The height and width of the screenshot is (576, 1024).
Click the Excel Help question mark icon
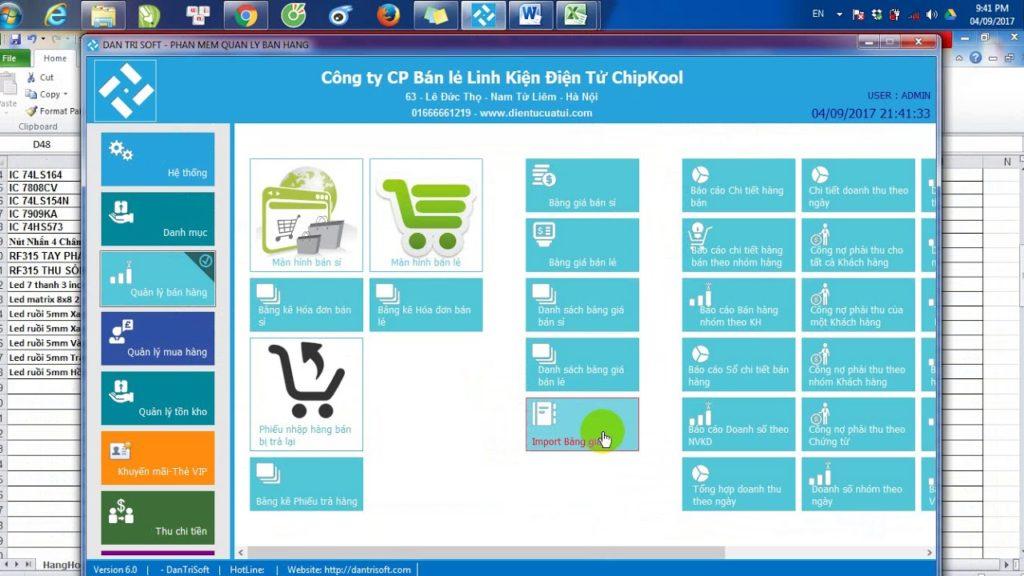tap(976, 58)
